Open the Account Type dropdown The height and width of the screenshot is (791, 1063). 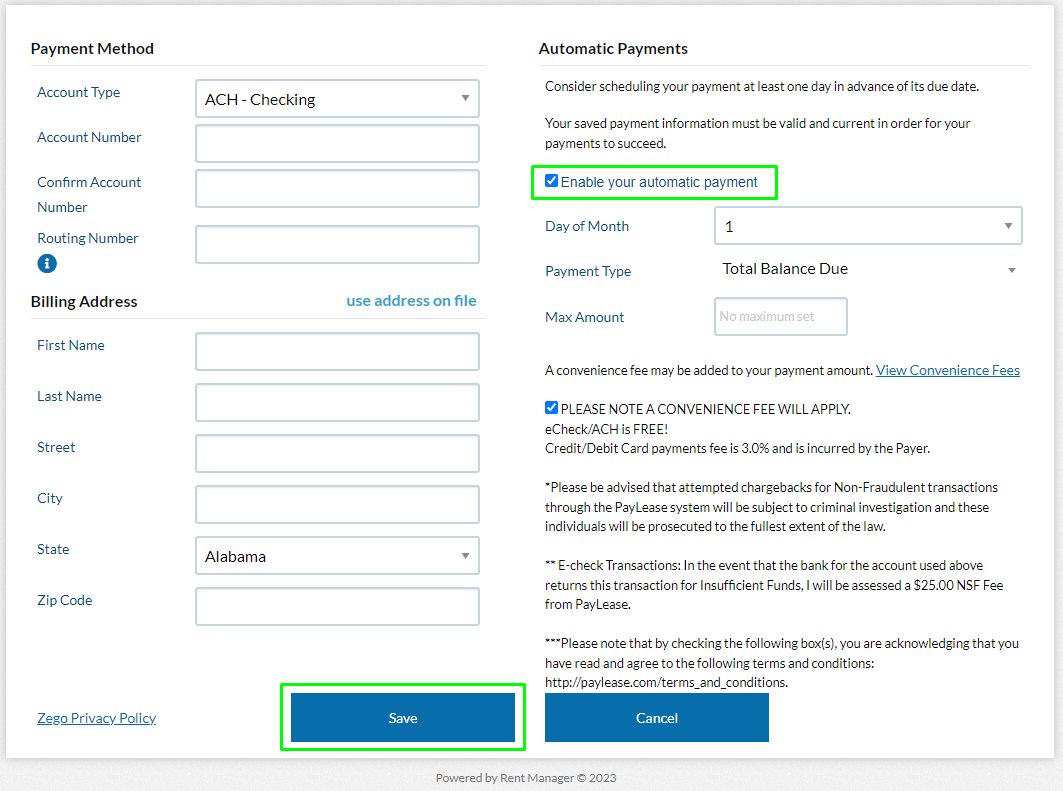[x=337, y=99]
